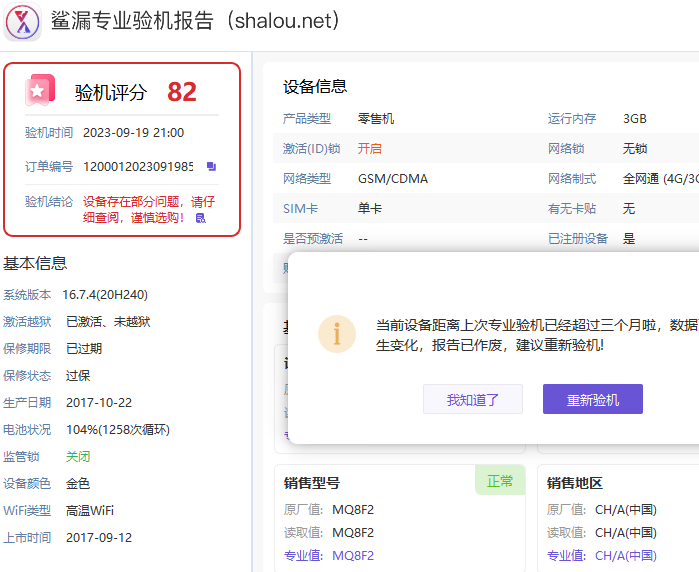This screenshot has width=699, height=572.
Task: Click the device color value 金色
Action: pyautogui.click(x=78, y=484)
